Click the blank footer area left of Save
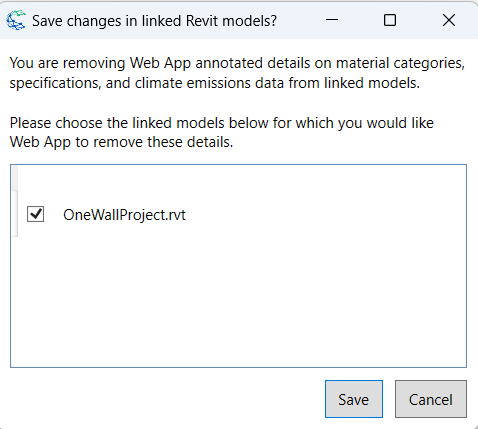478x429 pixels. (167, 399)
